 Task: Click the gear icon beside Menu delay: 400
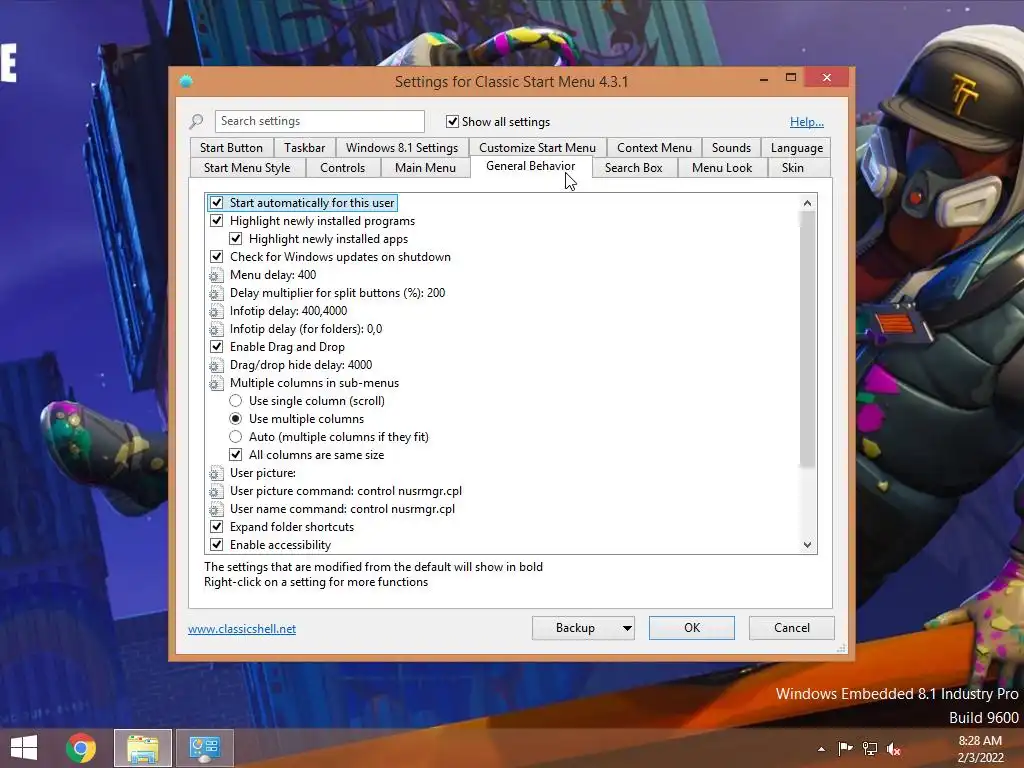(216, 276)
